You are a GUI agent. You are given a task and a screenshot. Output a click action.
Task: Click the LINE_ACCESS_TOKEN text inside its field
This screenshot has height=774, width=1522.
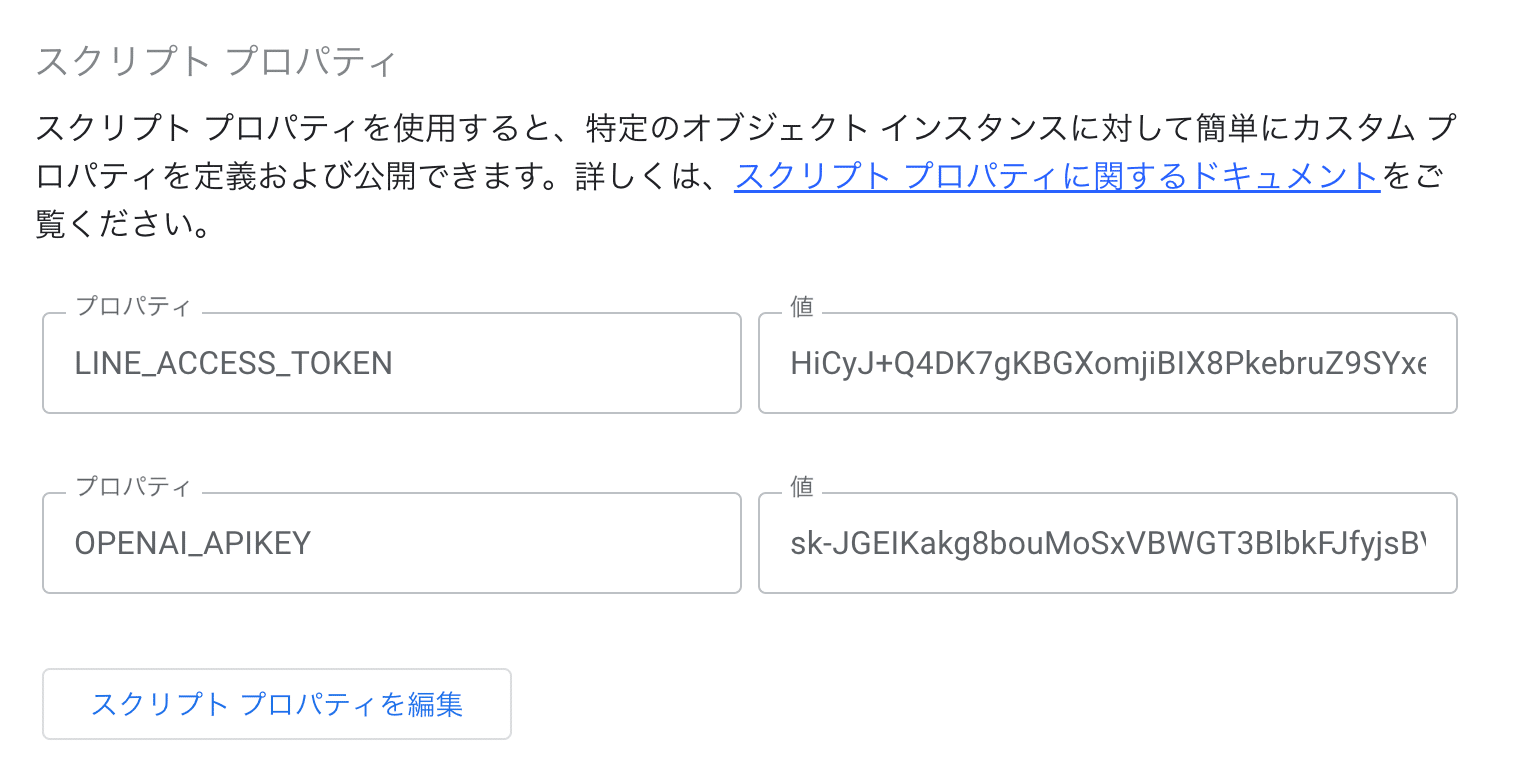(x=233, y=363)
